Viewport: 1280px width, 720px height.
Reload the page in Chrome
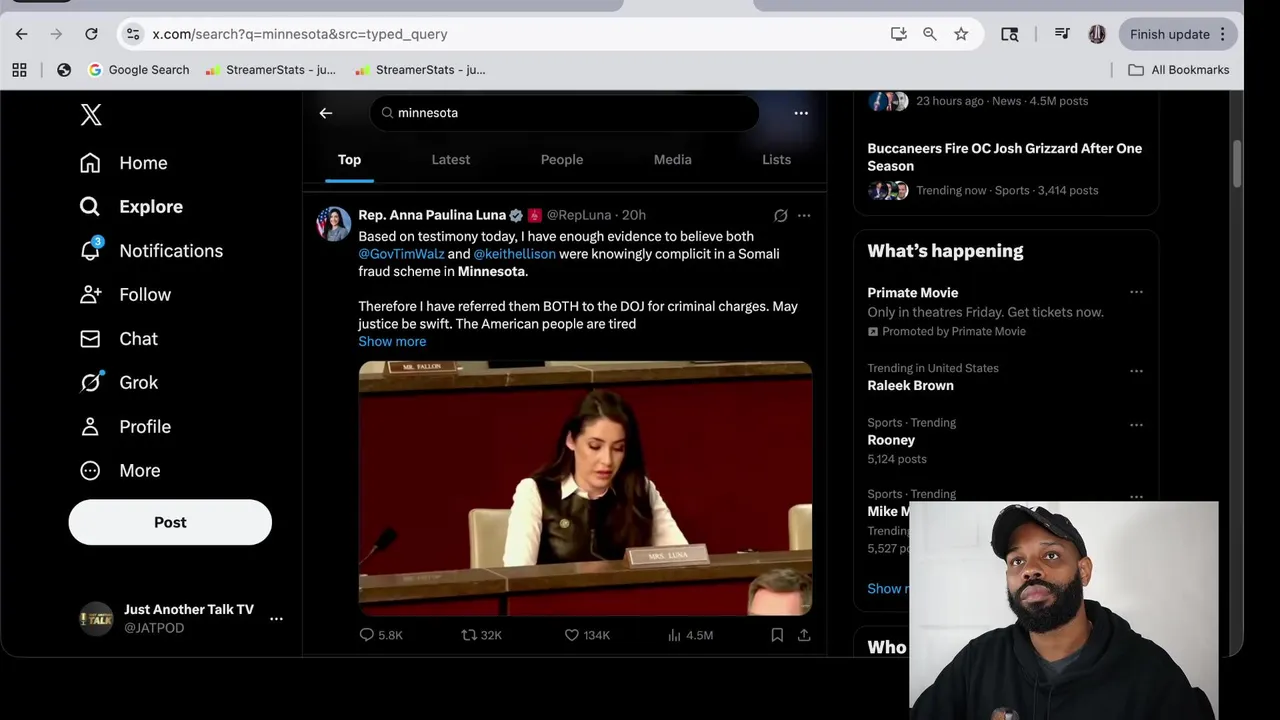(x=91, y=34)
